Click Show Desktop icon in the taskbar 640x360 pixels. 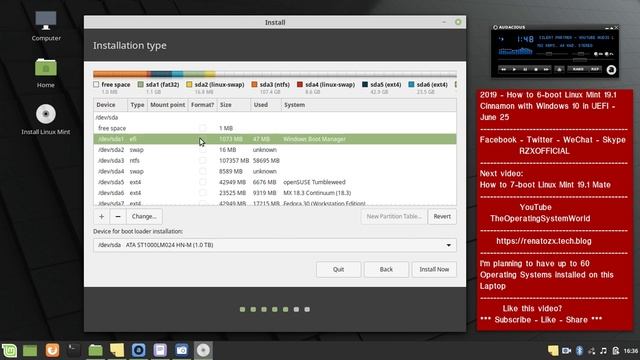pos(30,350)
